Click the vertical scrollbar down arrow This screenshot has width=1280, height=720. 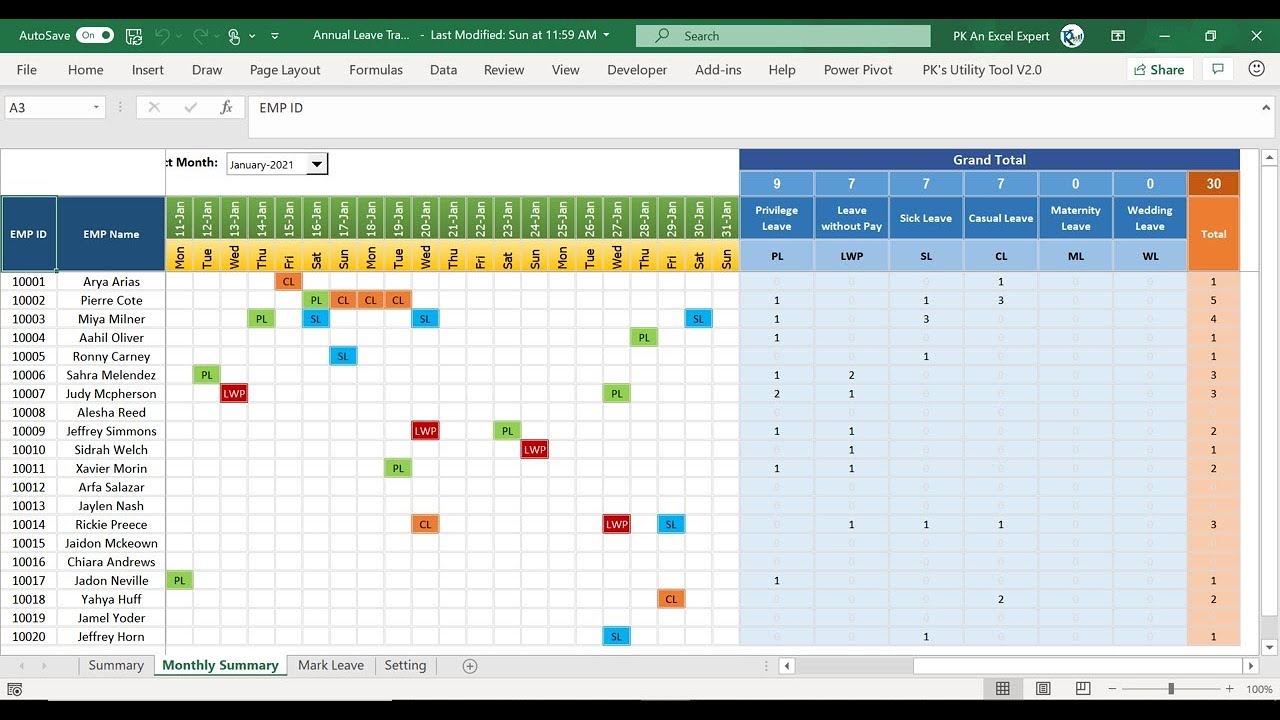coord(1270,647)
